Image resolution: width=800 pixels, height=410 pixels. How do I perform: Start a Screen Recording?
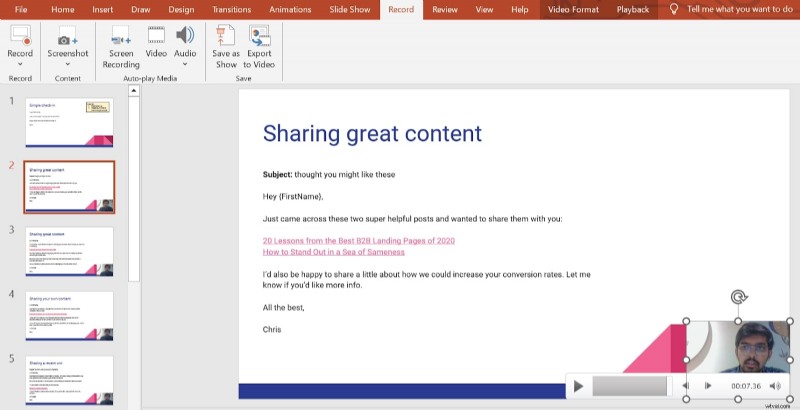pos(121,47)
